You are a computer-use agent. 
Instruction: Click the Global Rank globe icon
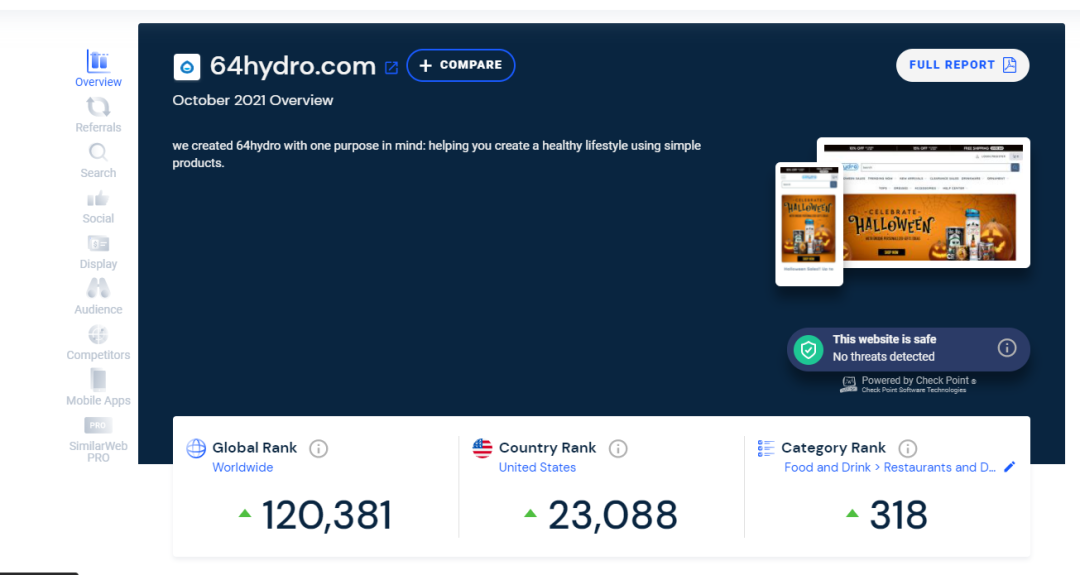(x=196, y=448)
